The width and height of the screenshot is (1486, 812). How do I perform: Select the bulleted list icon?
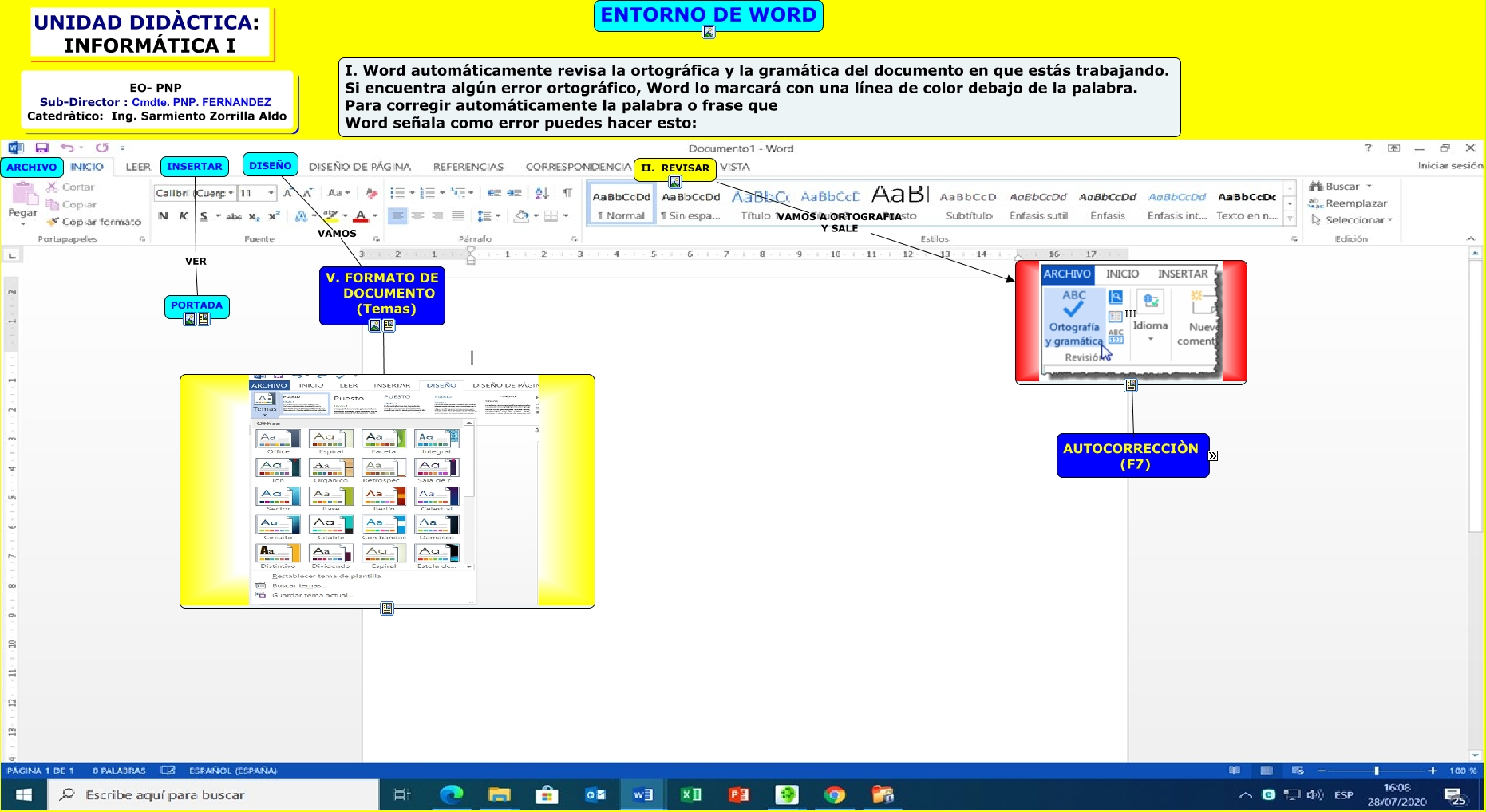click(397, 193)
